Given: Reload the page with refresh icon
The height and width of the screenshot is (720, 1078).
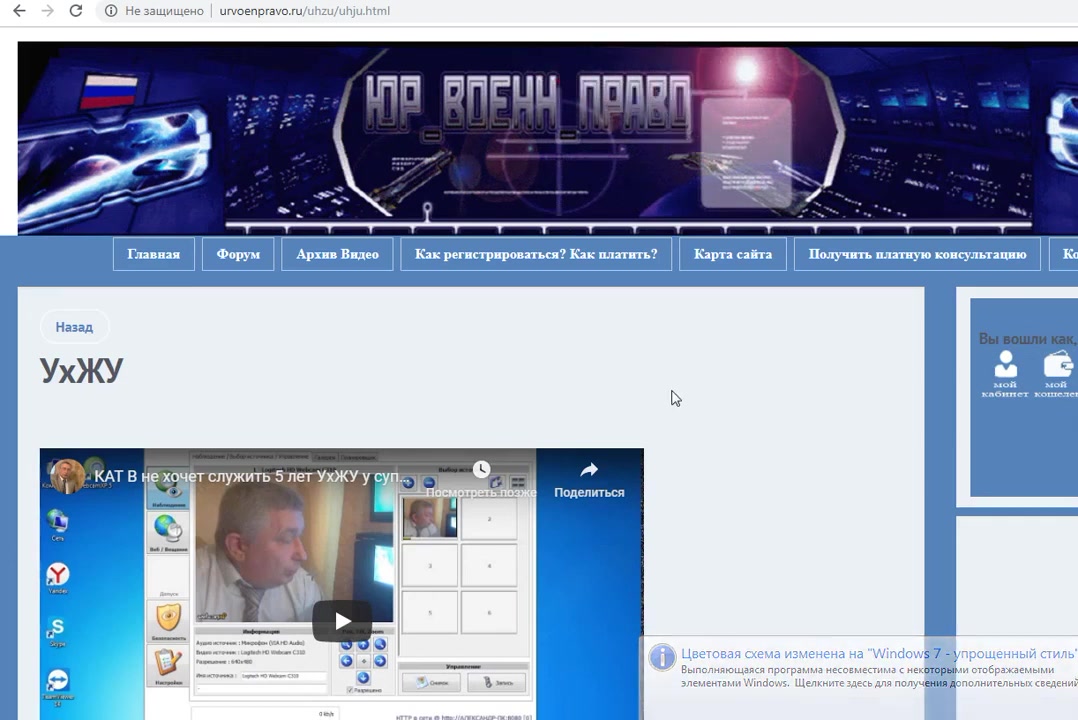Looking at the screenshot, I should click(76, 11).
